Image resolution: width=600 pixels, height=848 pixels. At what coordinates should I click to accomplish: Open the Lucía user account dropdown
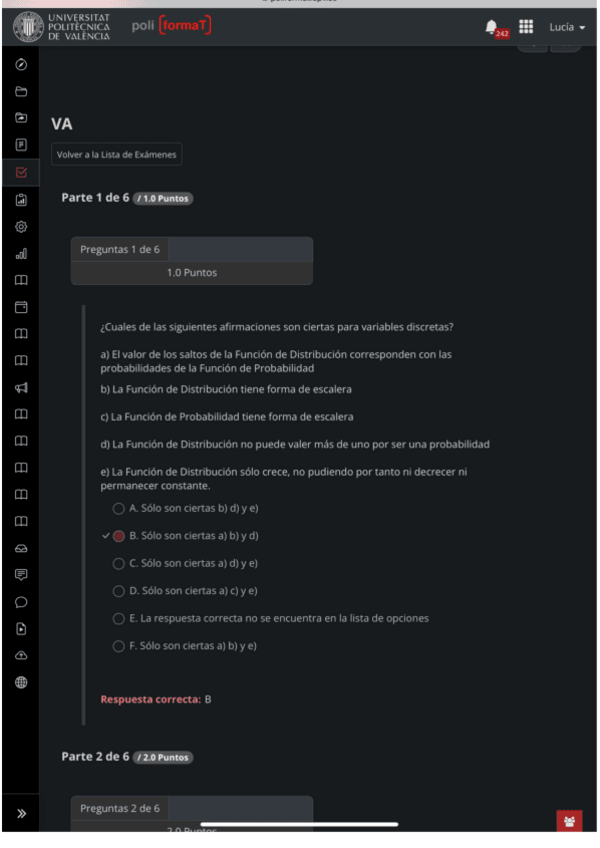click(x=566, y=27)
